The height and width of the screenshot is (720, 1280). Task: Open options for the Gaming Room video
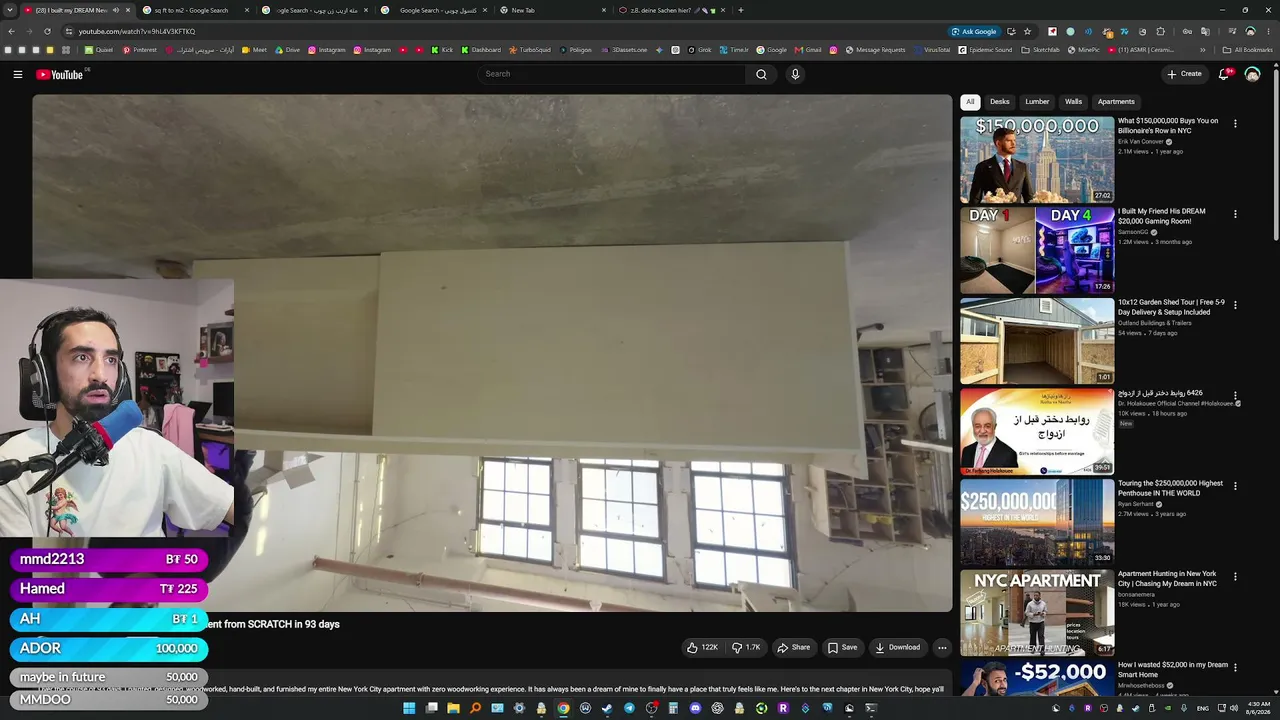tap(1235, 214)
